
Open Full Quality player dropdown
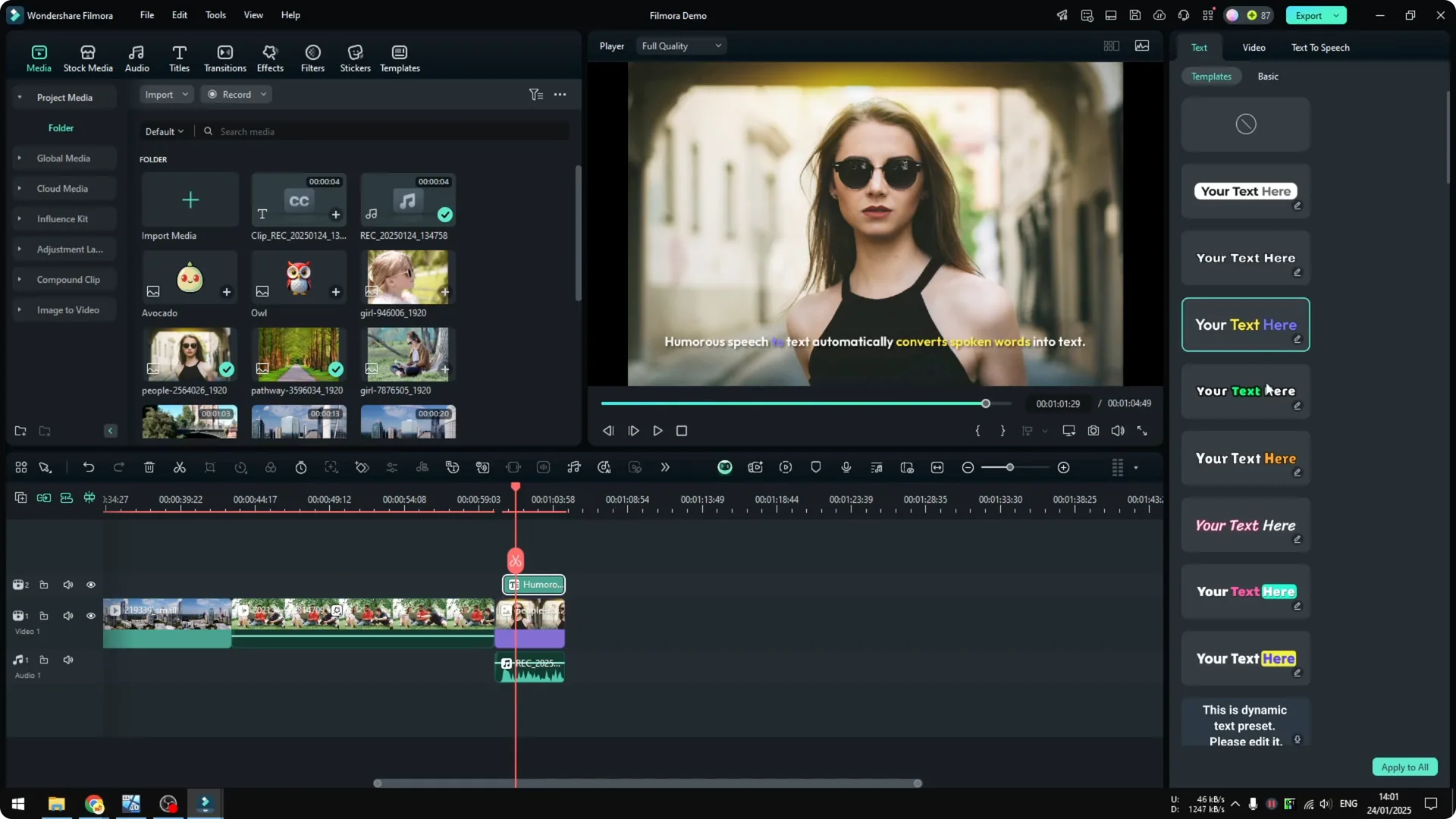pyautogui.click(x=681, y=46)
